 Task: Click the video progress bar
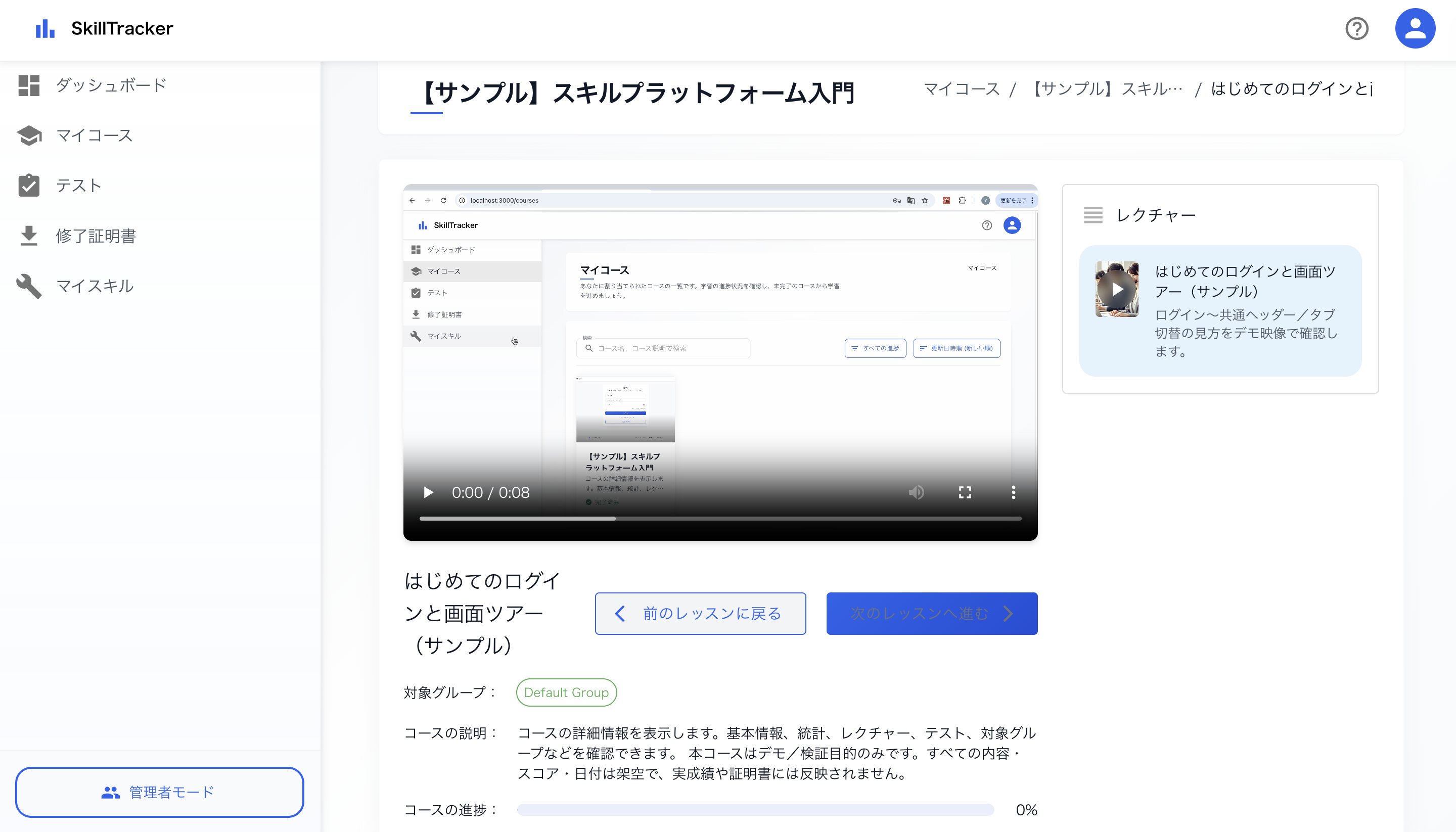click(720, 518)
